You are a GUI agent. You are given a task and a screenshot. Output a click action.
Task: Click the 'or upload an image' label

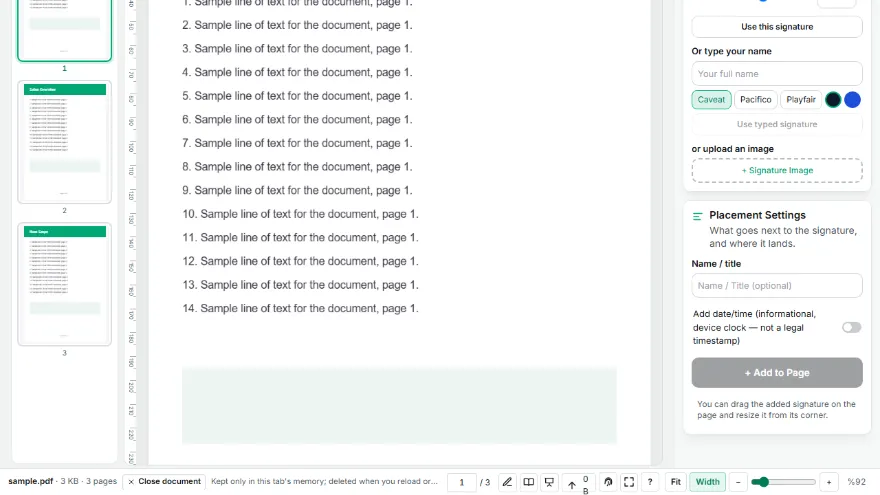point(732,149)
